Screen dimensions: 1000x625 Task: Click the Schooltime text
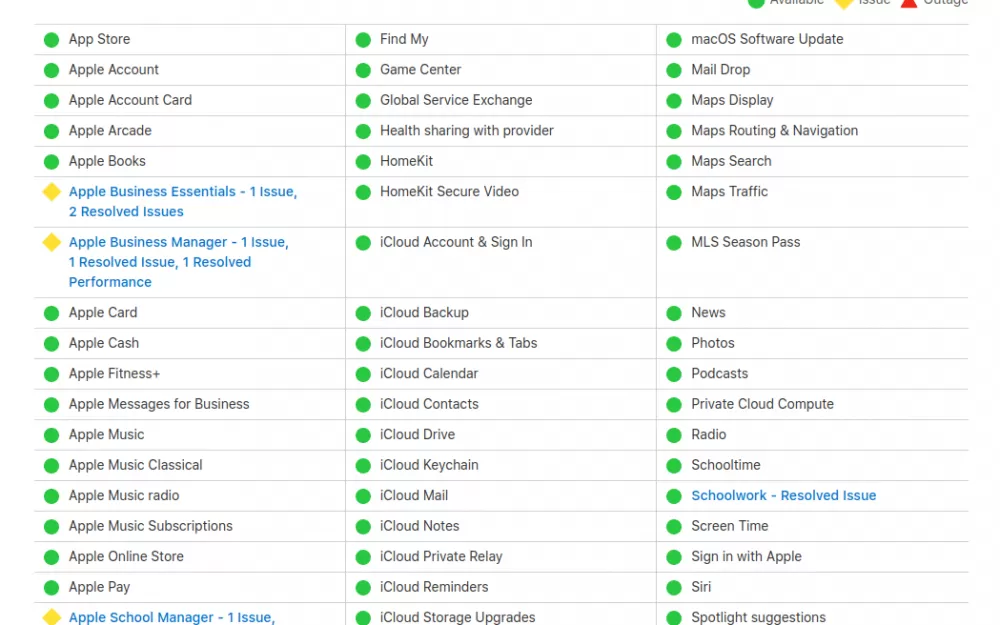tap(726, 465)
